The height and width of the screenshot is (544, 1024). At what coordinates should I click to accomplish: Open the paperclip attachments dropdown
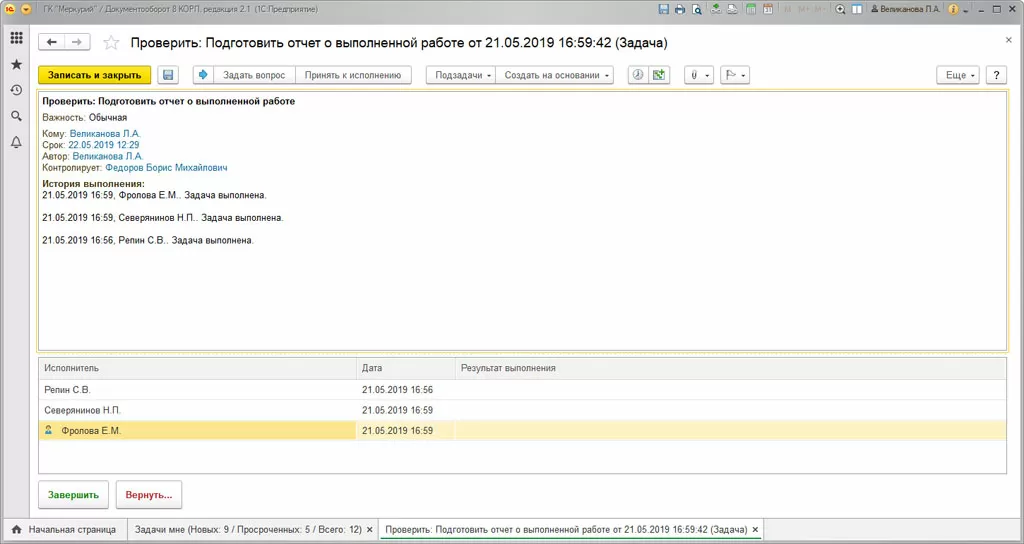click(699, 75)
